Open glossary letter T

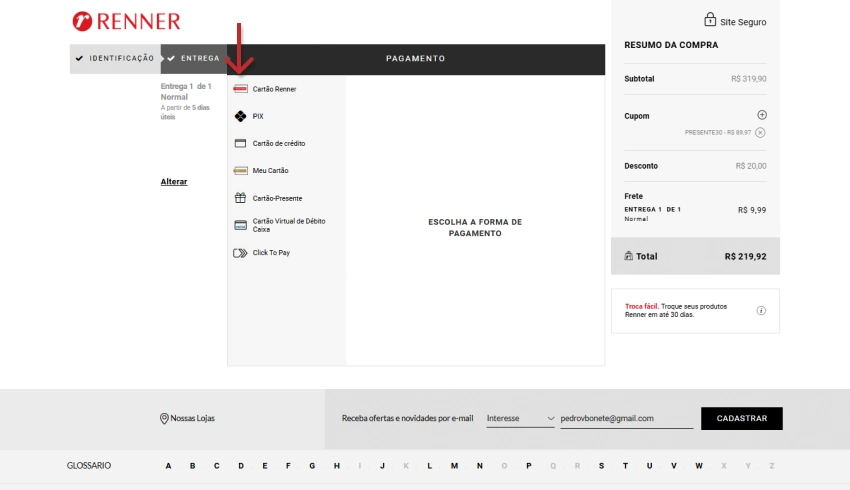pos(625,466)
